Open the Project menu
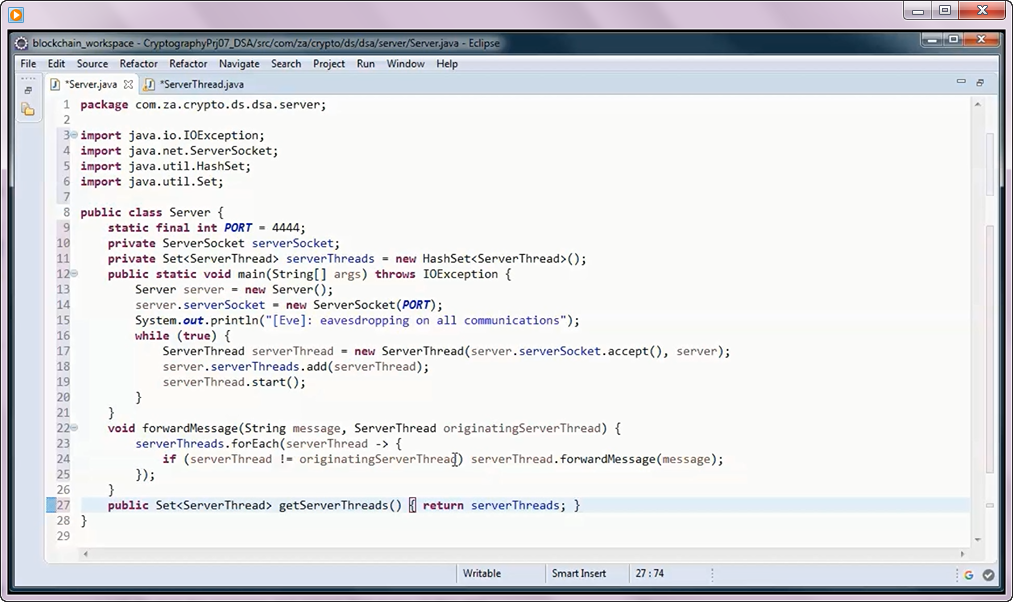 [329, 64]
